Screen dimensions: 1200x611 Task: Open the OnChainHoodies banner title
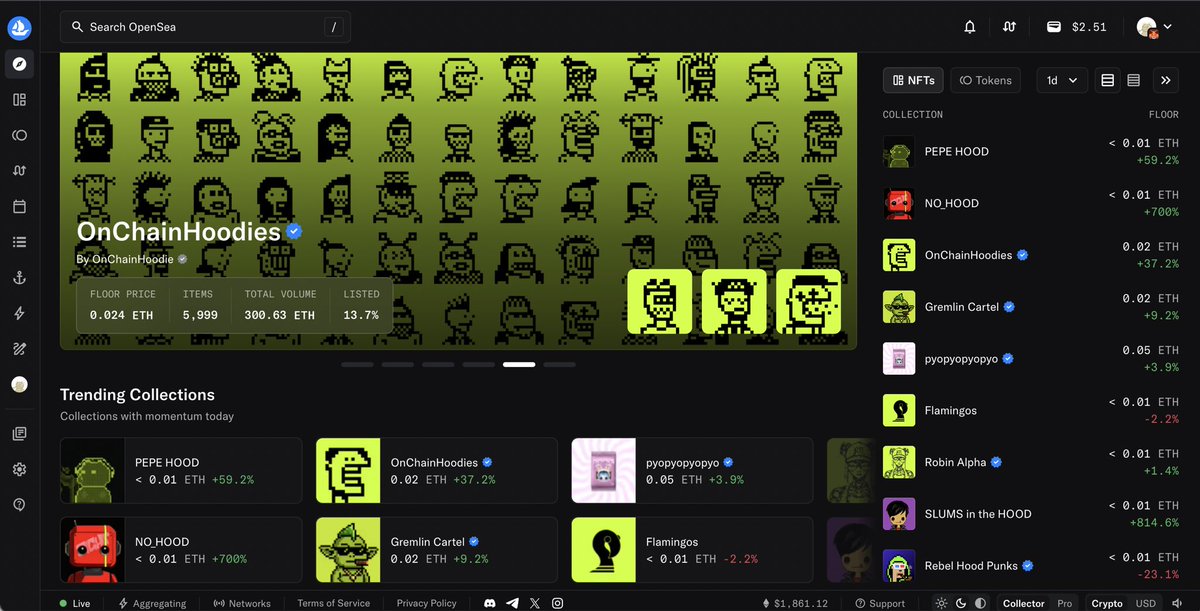click(x=179, y=232)
